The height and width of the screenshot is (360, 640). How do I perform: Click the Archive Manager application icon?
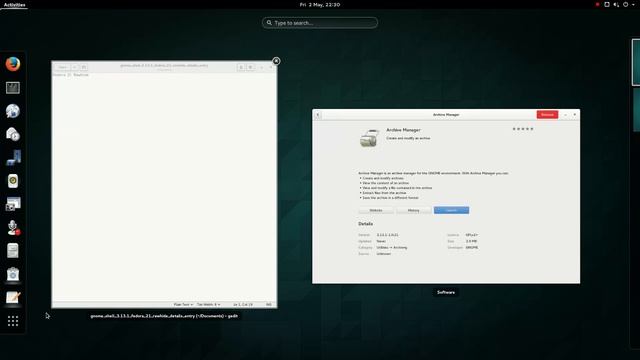point(369,138)
